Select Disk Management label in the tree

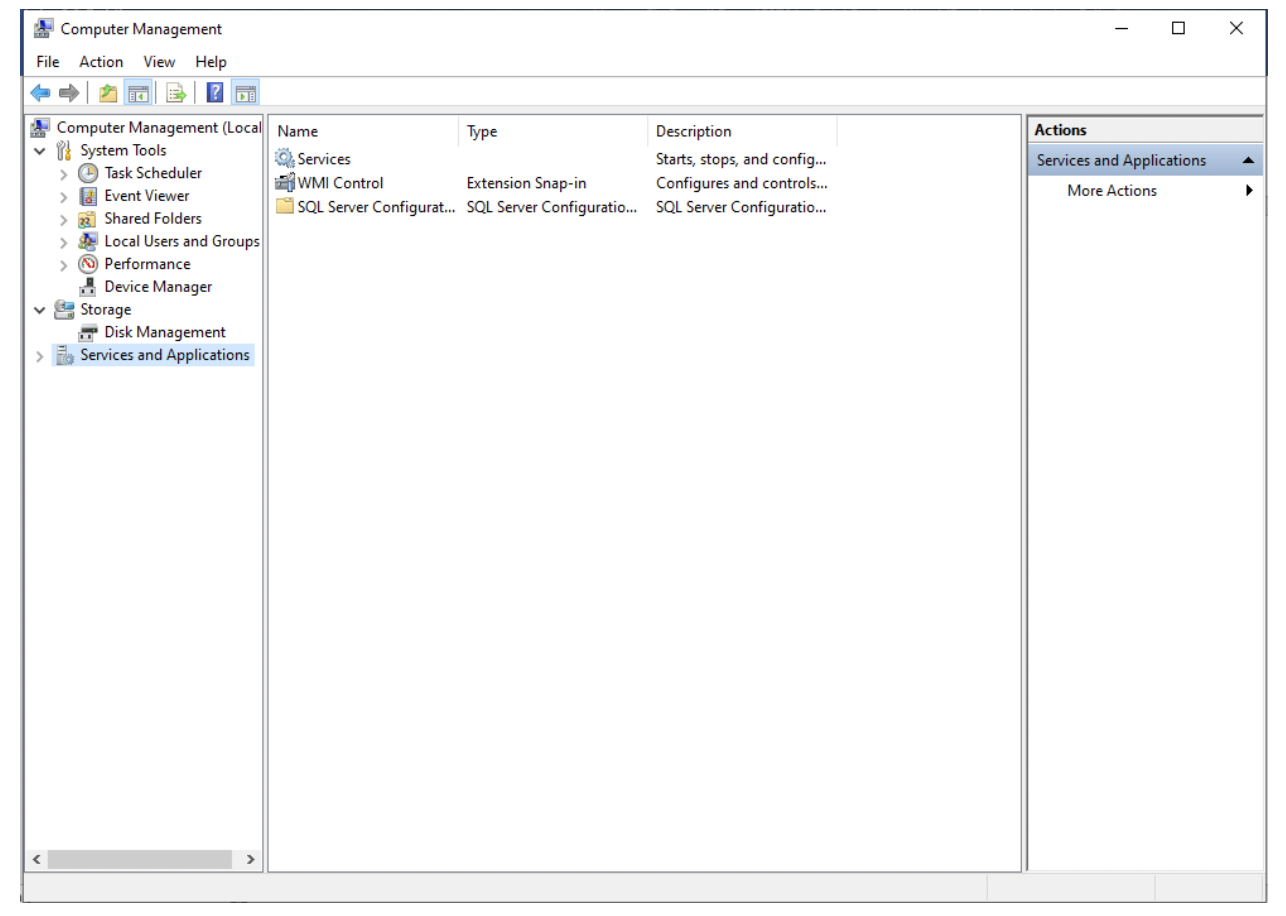coord(165,332)
